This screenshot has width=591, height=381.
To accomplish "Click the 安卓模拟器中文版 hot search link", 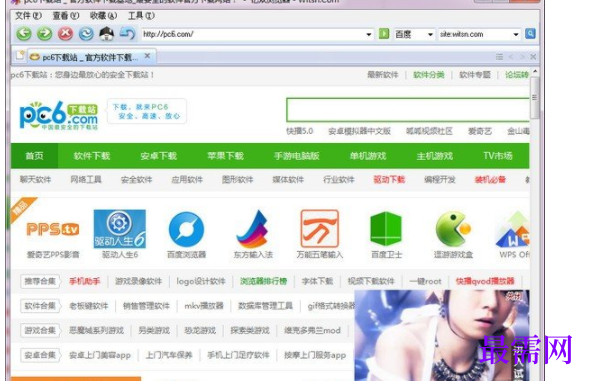I will coord(359,131).
